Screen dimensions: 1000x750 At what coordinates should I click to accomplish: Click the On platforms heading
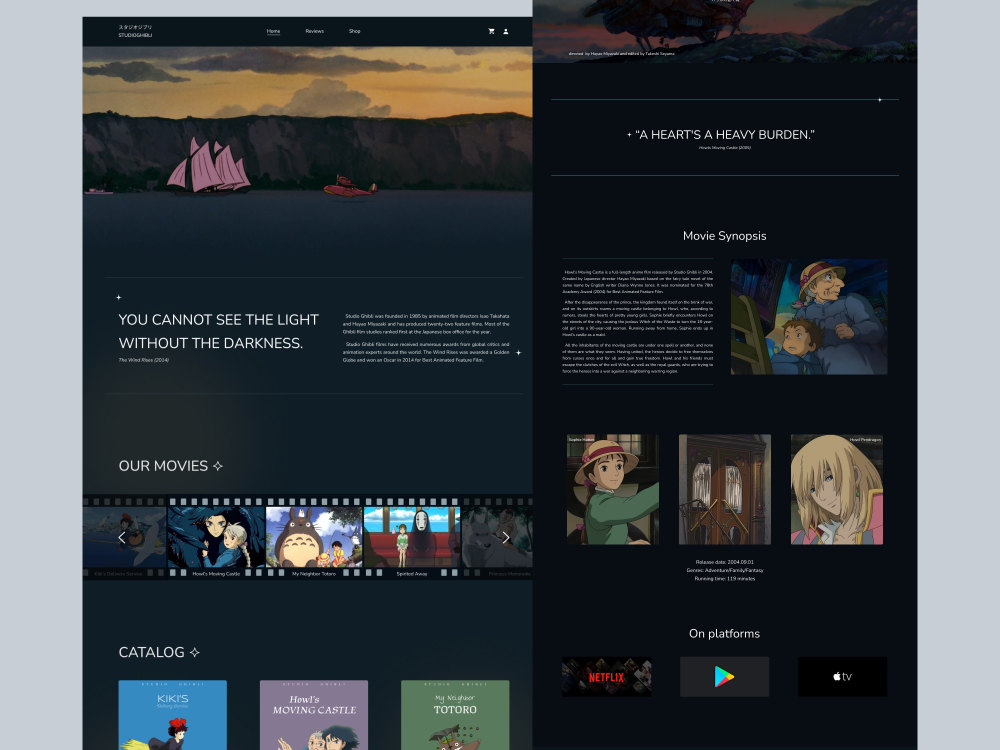[724, 633]
